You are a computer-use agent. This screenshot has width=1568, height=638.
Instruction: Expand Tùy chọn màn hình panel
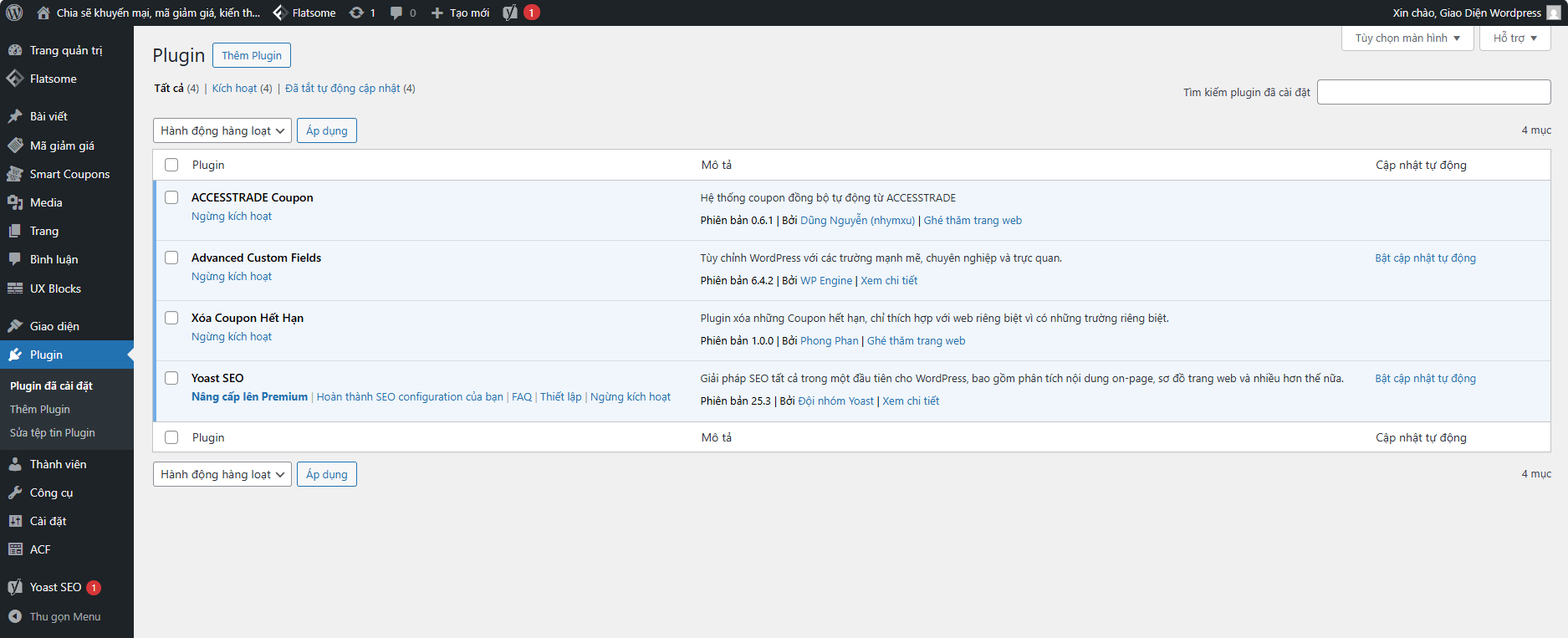click(x=1408, y=38)
